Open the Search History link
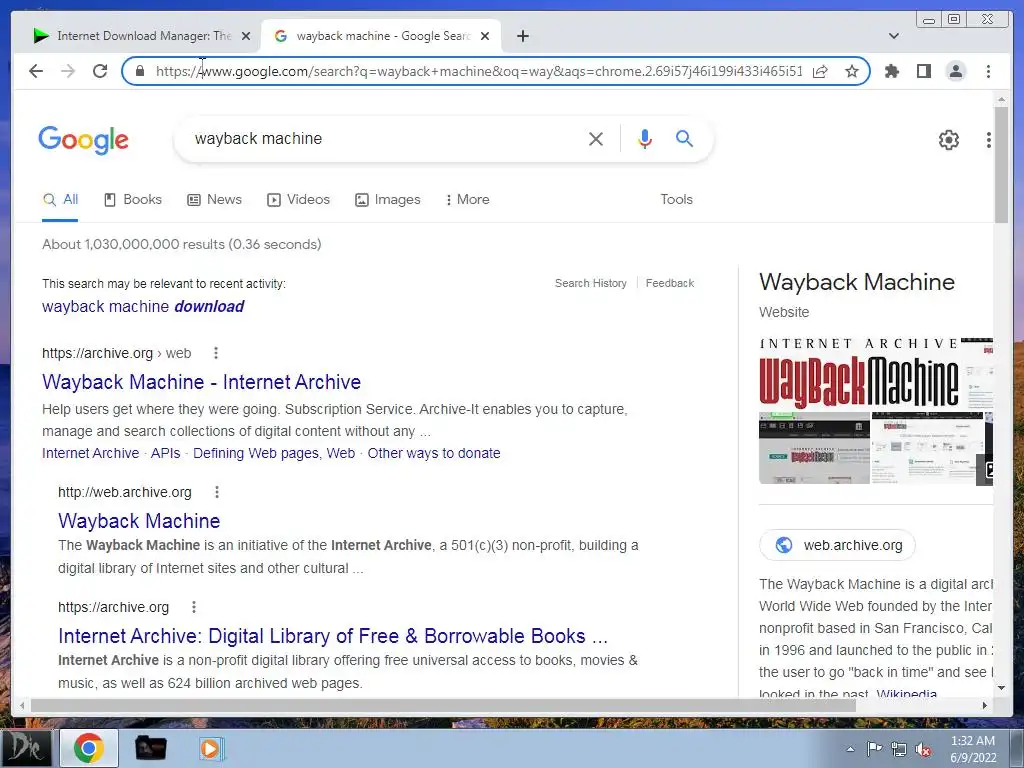The image size is (1024, 768). tap(590, 283)
